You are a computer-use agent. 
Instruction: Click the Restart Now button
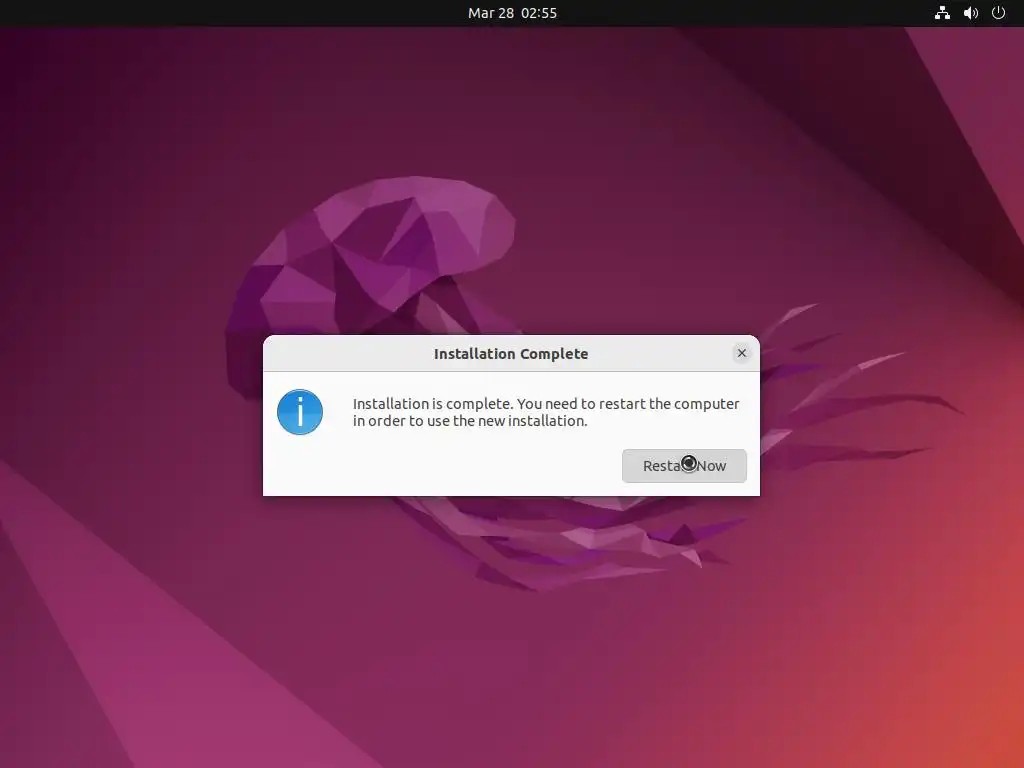click(684, 466)
